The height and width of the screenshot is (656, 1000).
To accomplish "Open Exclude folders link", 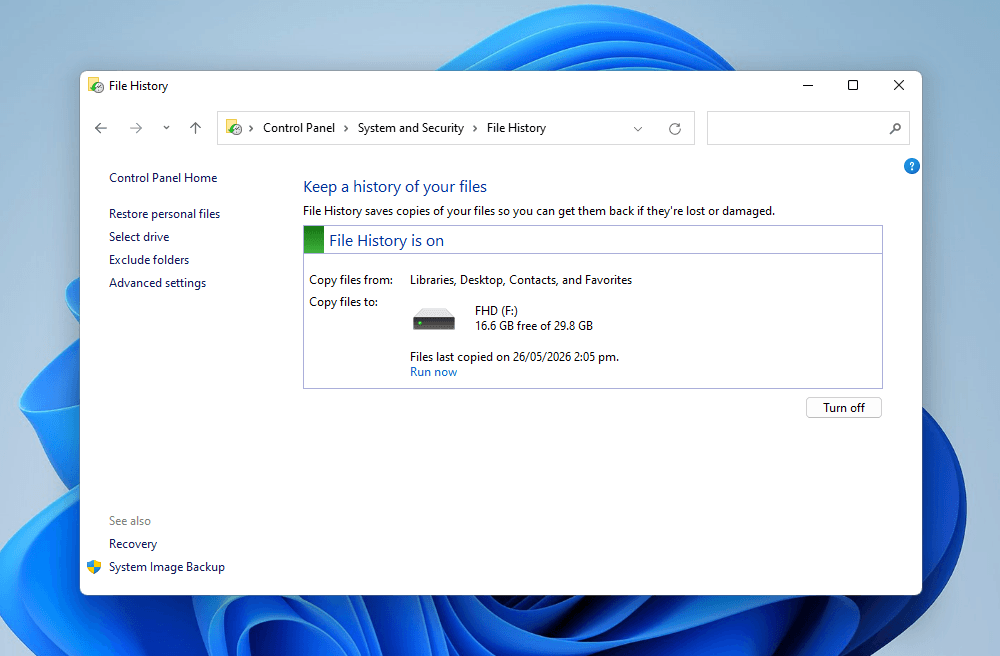I will click(x=149, y=259).
